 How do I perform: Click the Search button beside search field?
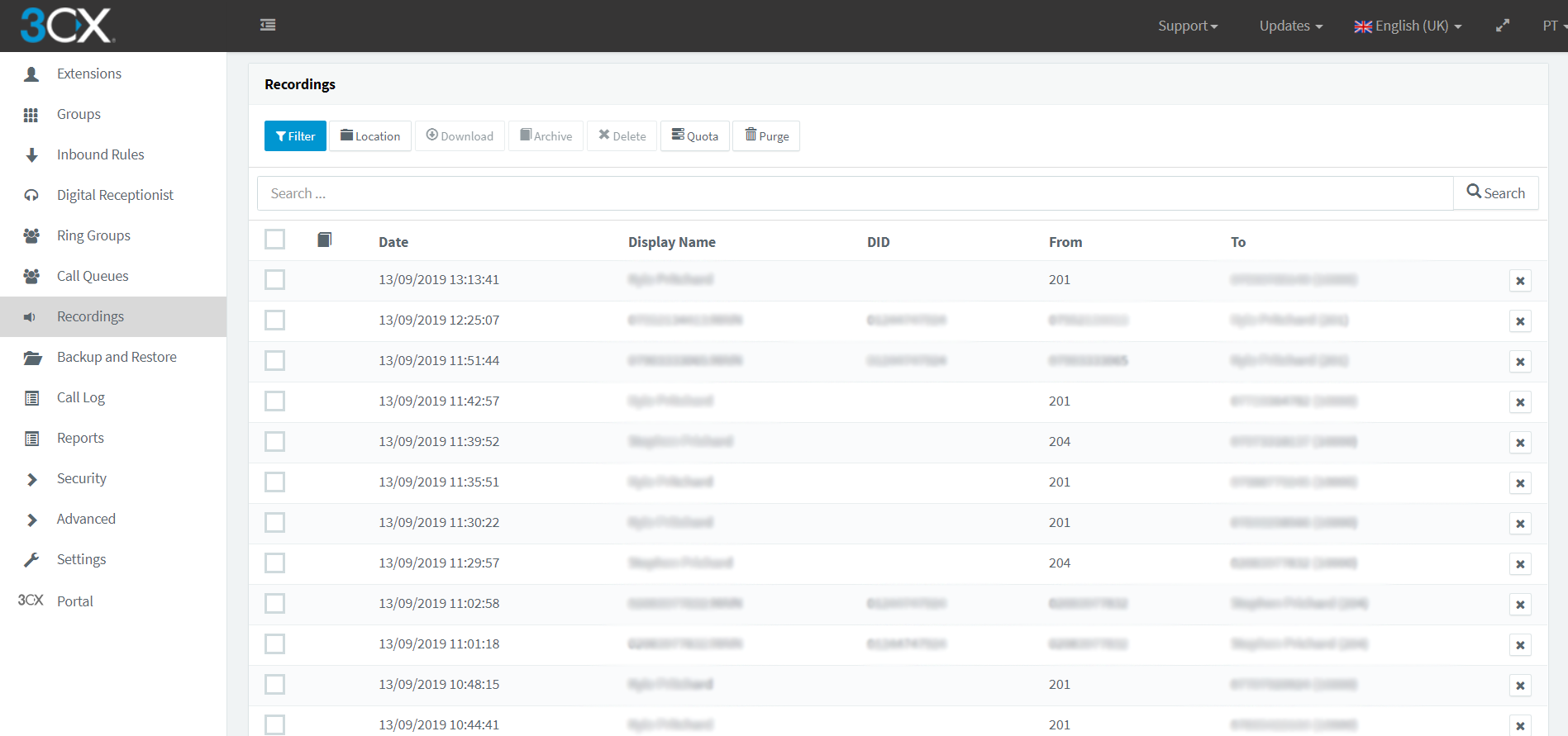1495,193
